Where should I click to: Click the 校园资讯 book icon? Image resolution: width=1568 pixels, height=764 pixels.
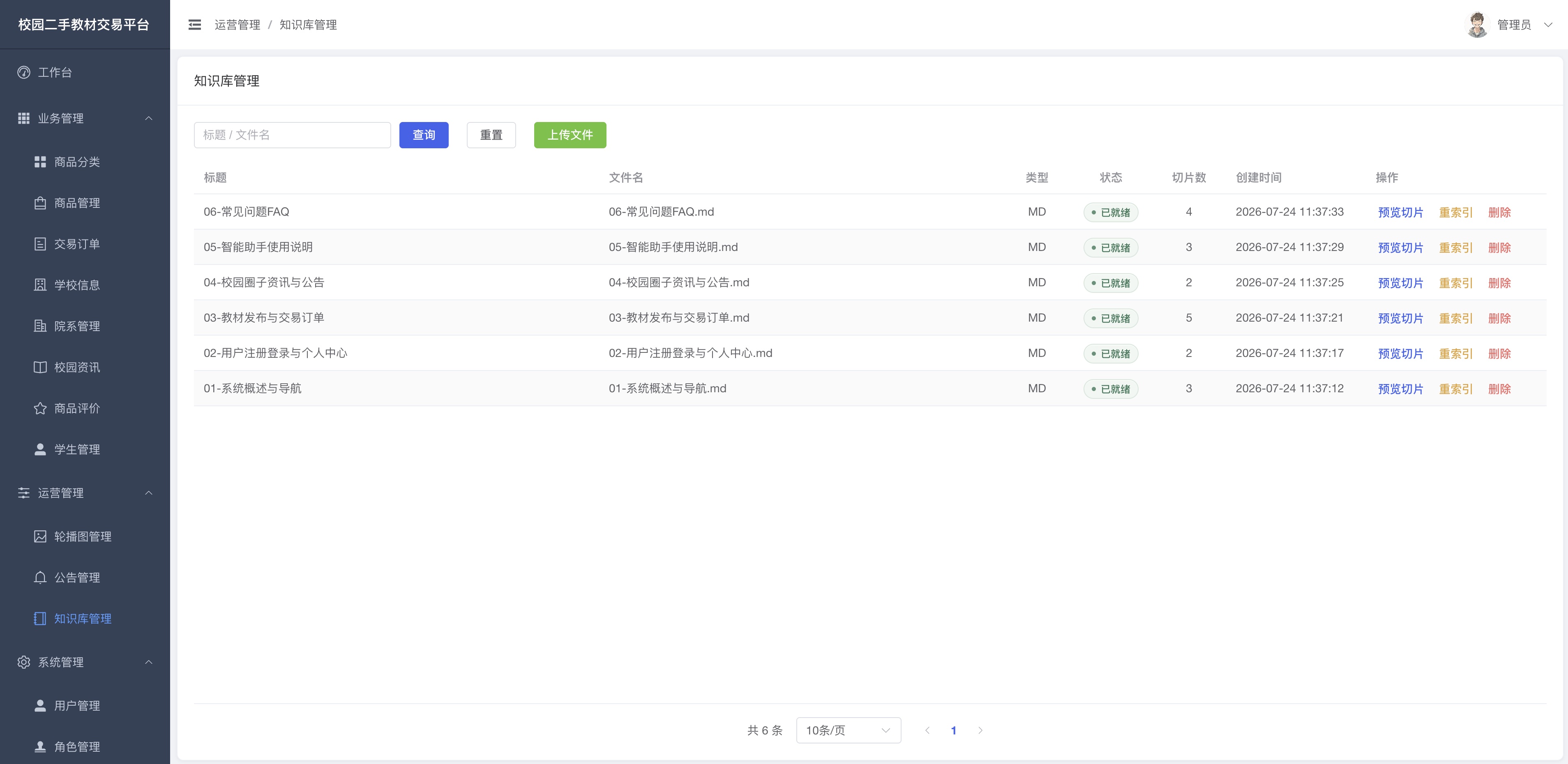click(x=40, y=367)
